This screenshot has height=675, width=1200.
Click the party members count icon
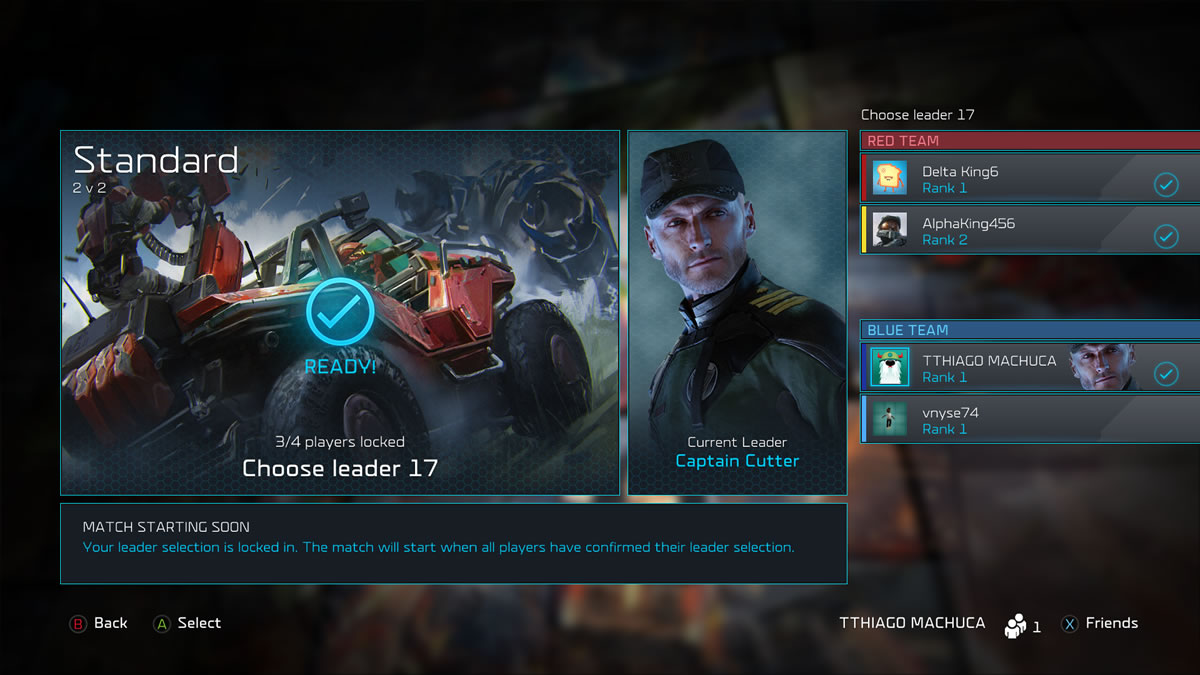pyautogui.click(x=1016, y=624)
